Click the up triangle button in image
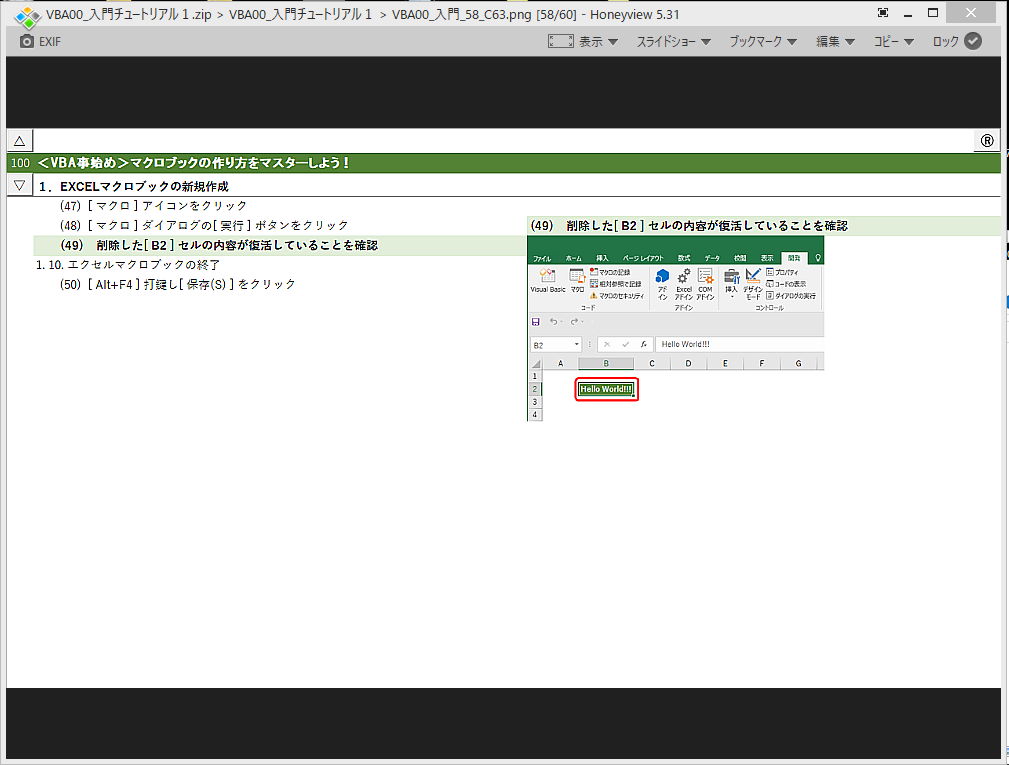 [19, 141]
